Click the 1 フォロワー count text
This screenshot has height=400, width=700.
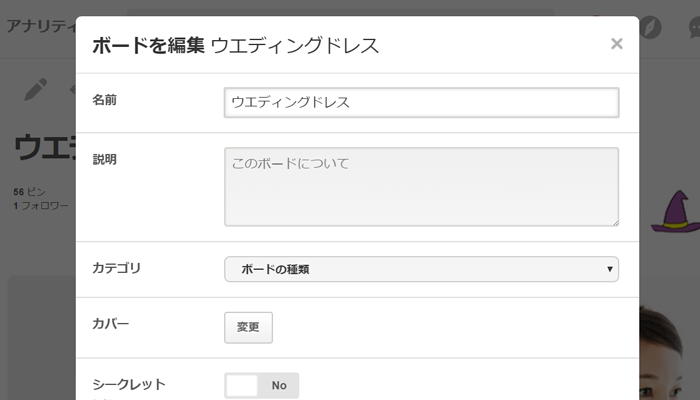tap(41, 206)
